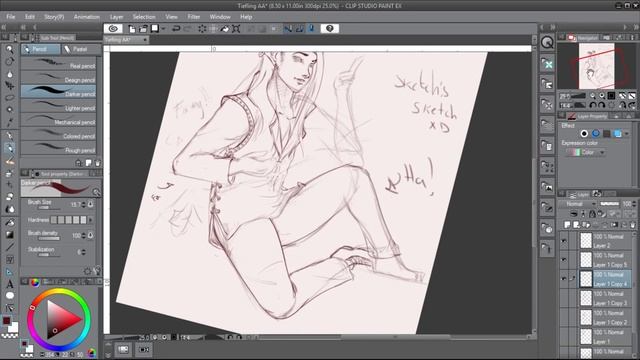The image size is (640, 360).
Task: Hide Layer 2 with eye icon
Action: point(564,241)
